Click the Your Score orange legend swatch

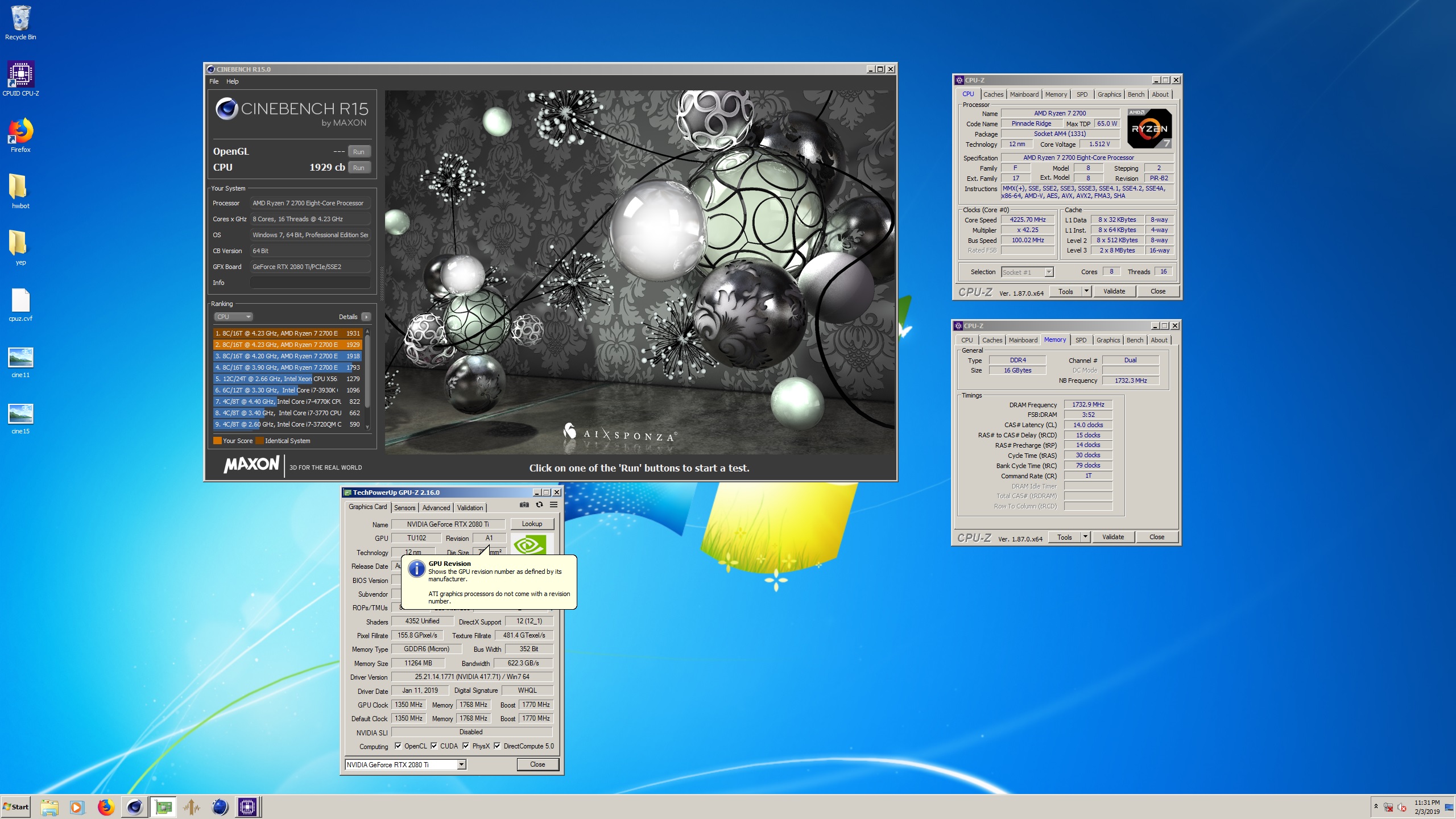click(217, 441)
